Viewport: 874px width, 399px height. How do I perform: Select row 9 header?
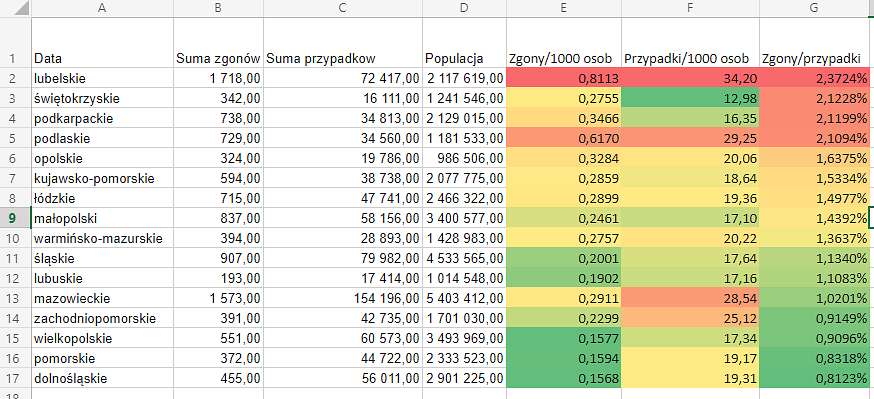point(16,218)
